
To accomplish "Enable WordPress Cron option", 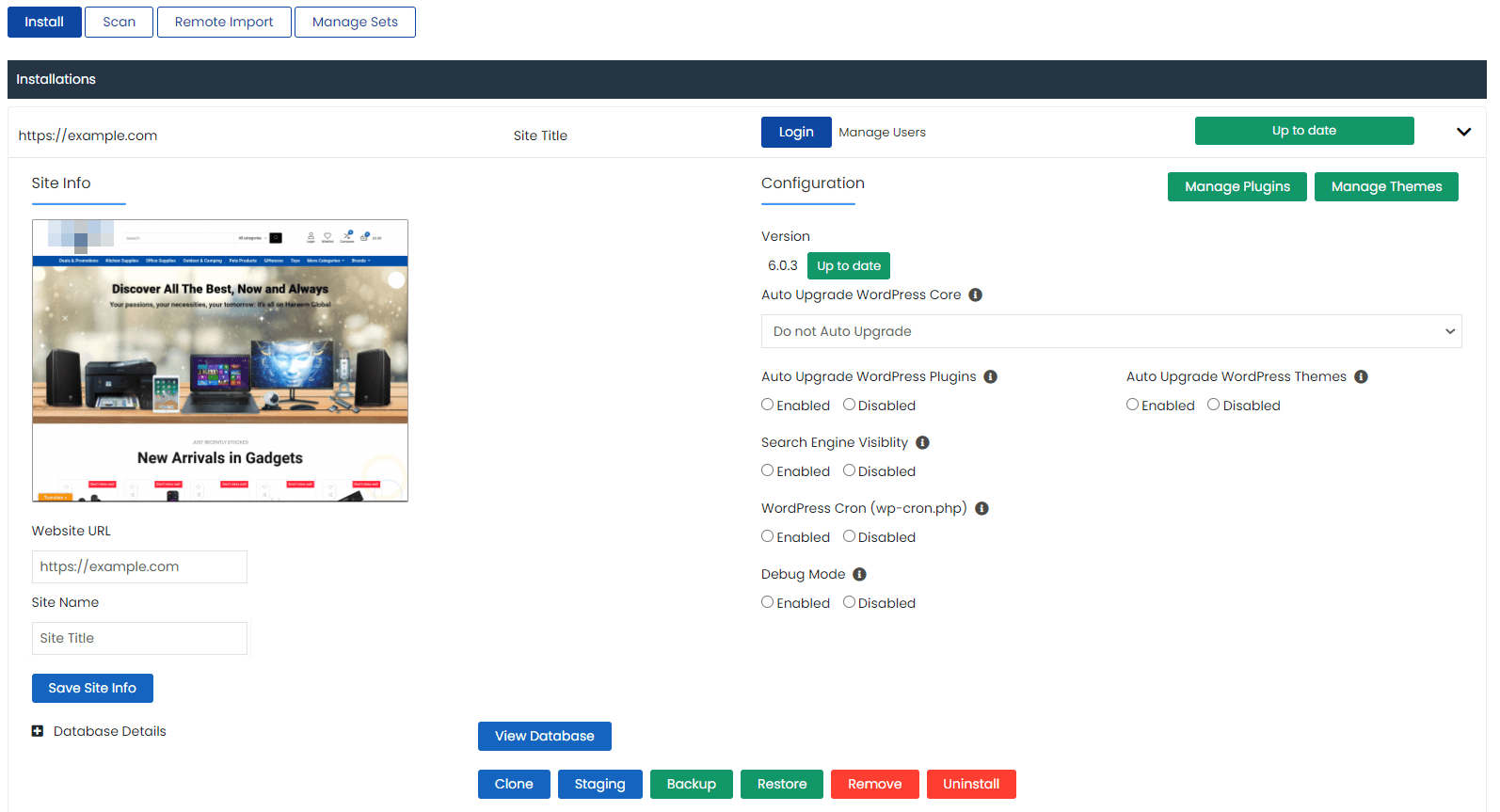I will pyautogui.click(x=768, y=536).
